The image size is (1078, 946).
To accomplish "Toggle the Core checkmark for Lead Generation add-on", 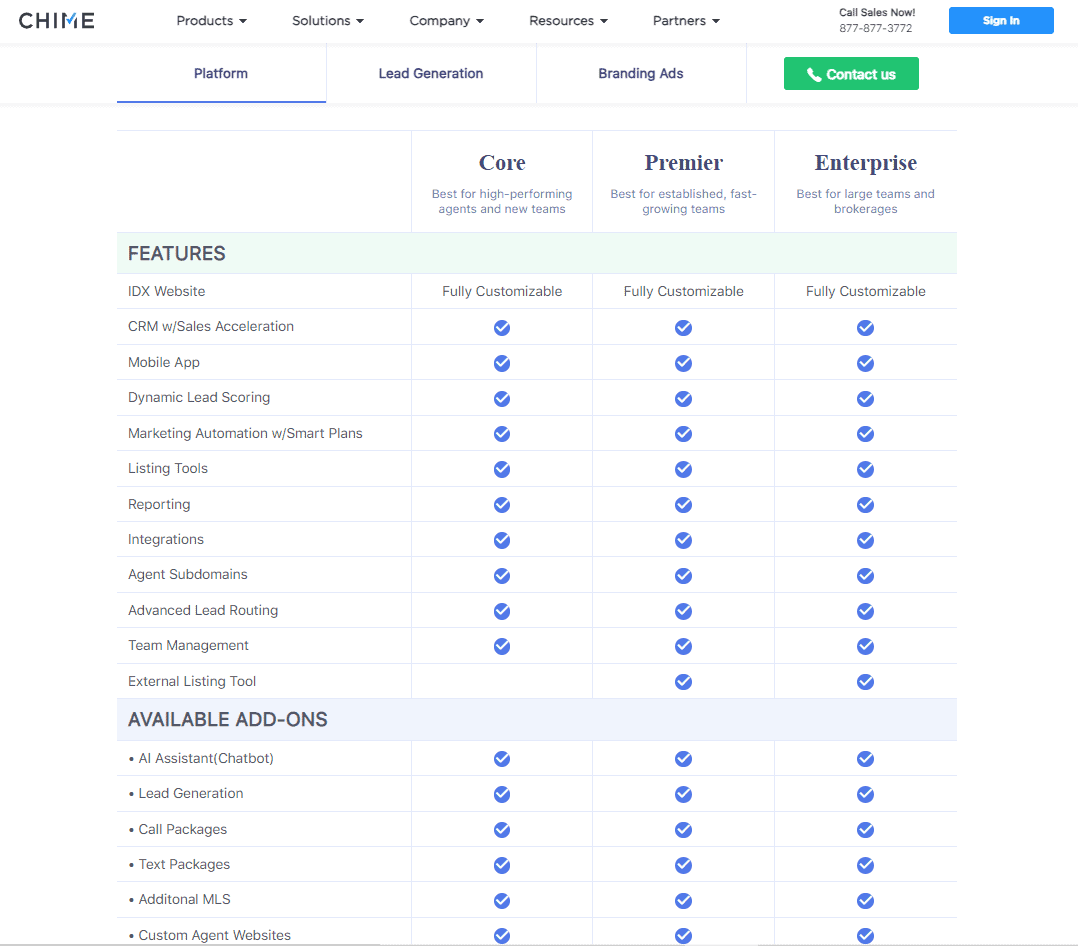I will (x=501, y=794).
